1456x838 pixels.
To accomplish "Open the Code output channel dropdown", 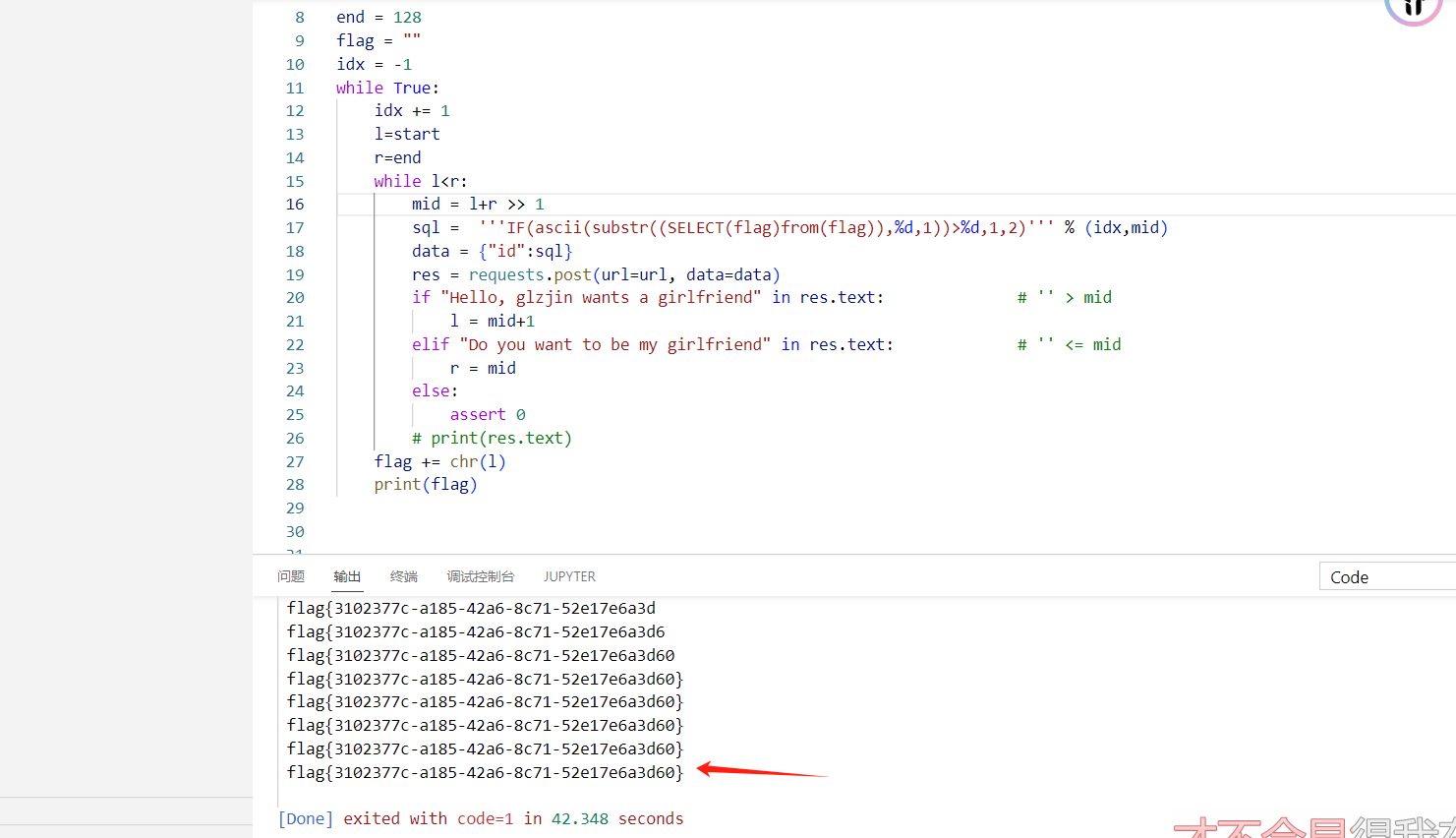I will pos(1387,577).
